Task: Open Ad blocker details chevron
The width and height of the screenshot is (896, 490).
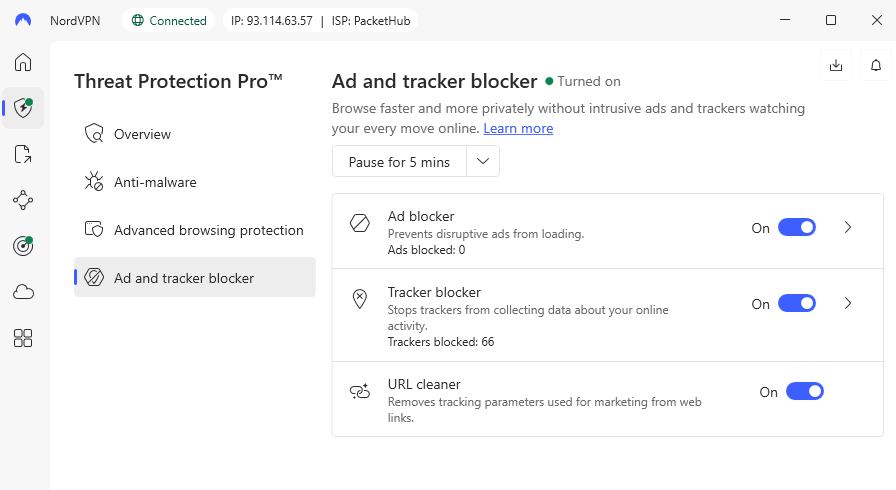Action: (848, 227)
